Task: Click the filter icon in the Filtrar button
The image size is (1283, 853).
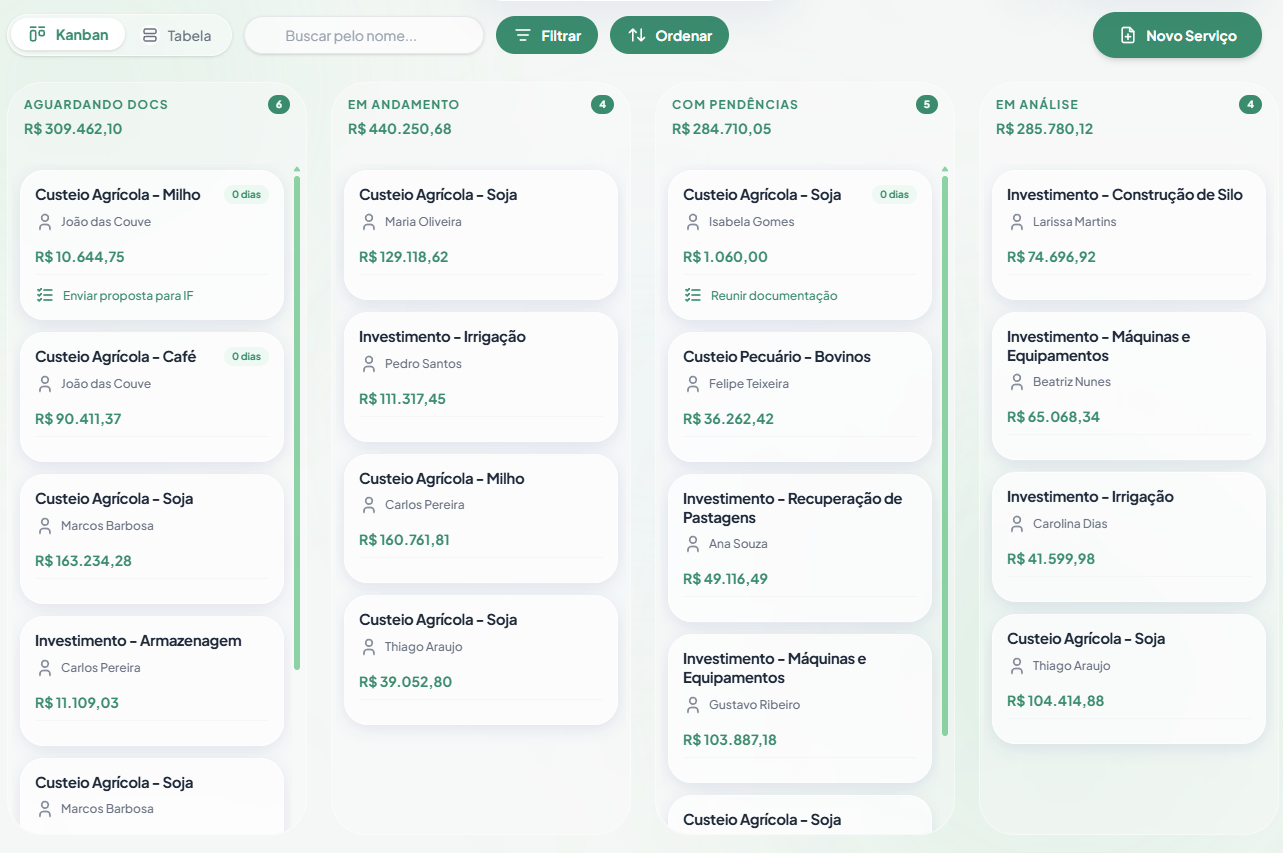Action: (523, 36)
